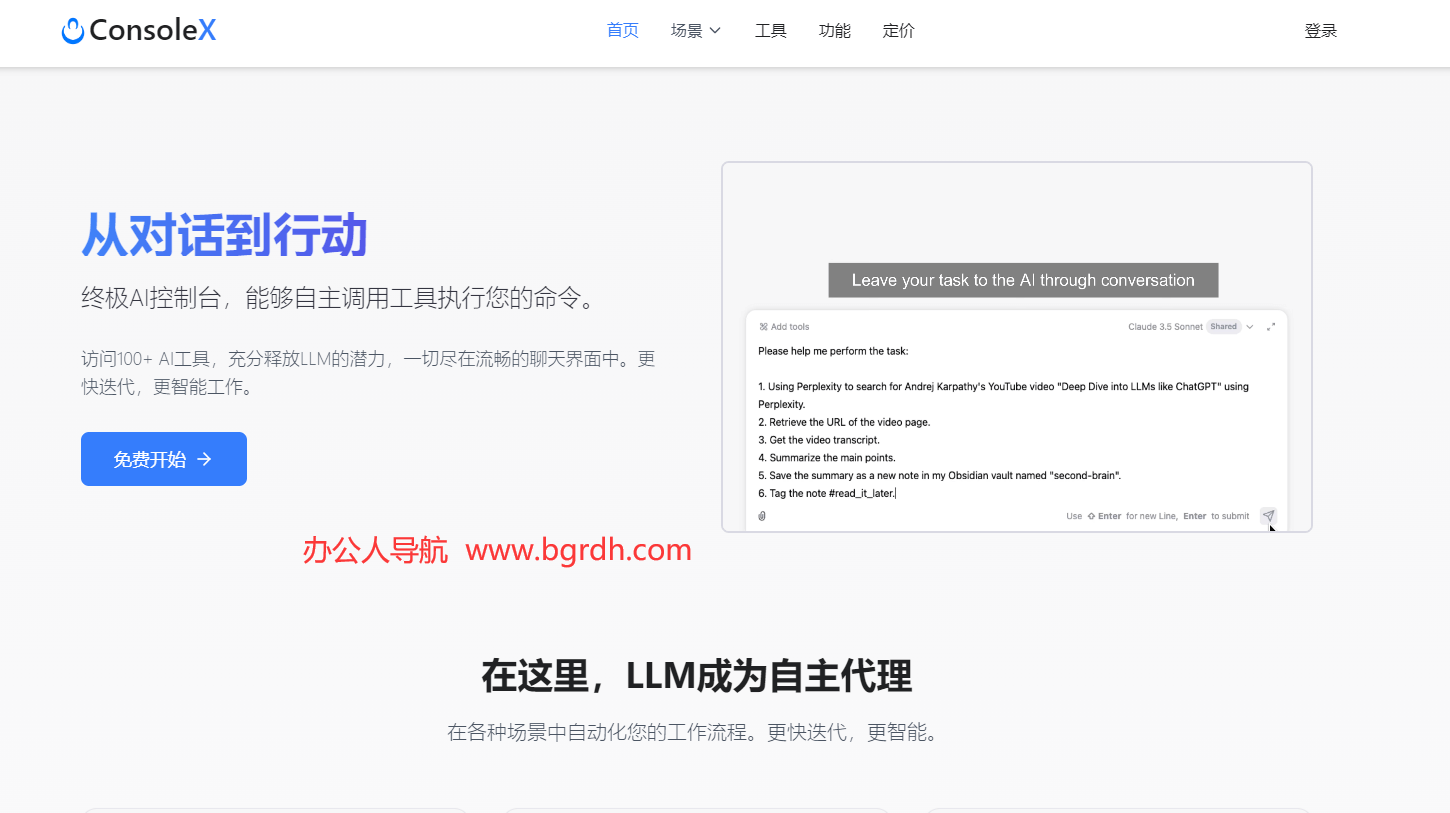
Task: Toggle the Shared badge next to Claude 3.5 Sonnet
Action: (1223, 326)
